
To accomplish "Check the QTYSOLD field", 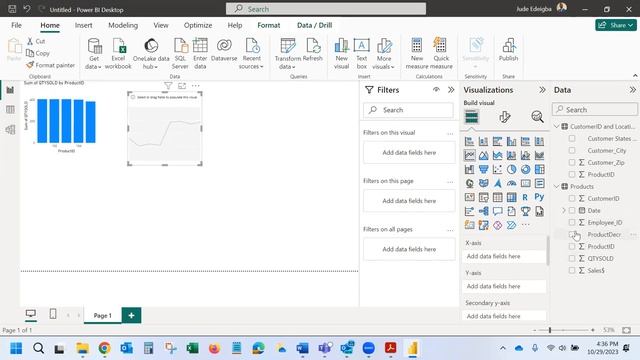I will click(572, 258).
